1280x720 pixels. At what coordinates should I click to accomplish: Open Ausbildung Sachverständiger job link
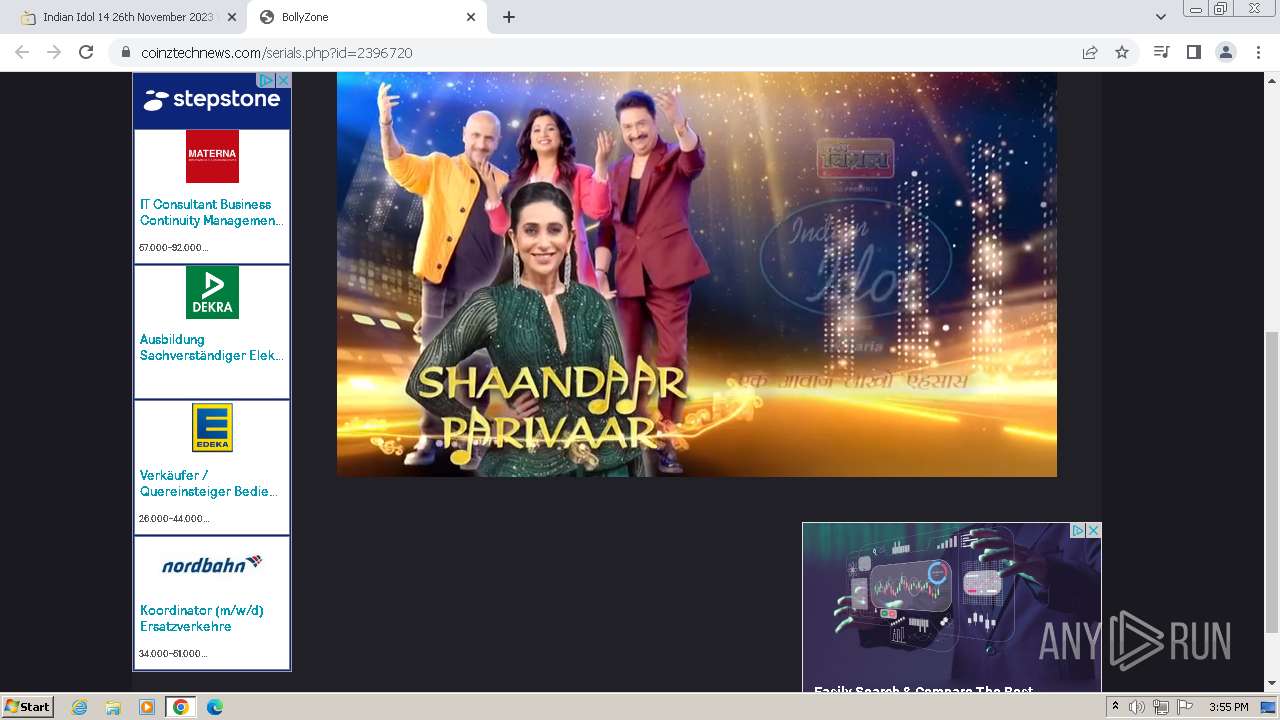(211, 347)
